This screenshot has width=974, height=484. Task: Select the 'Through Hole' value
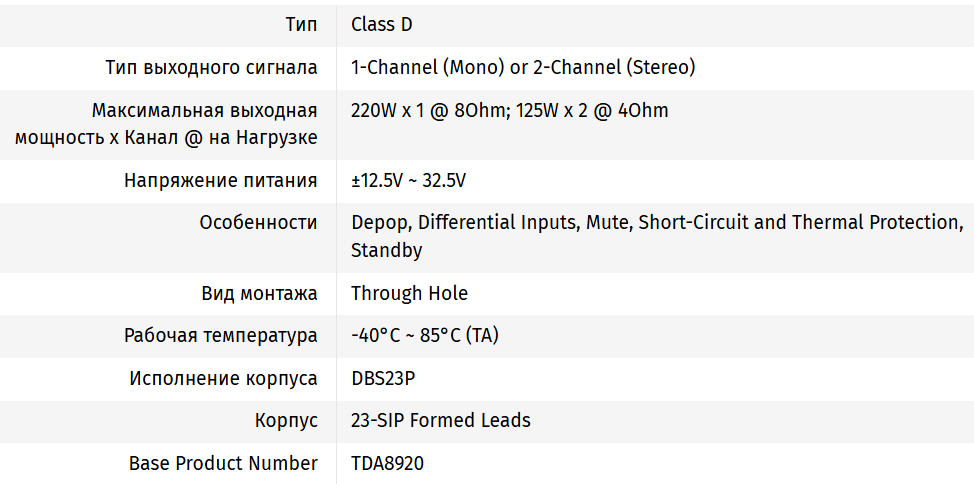pos(409,293)
